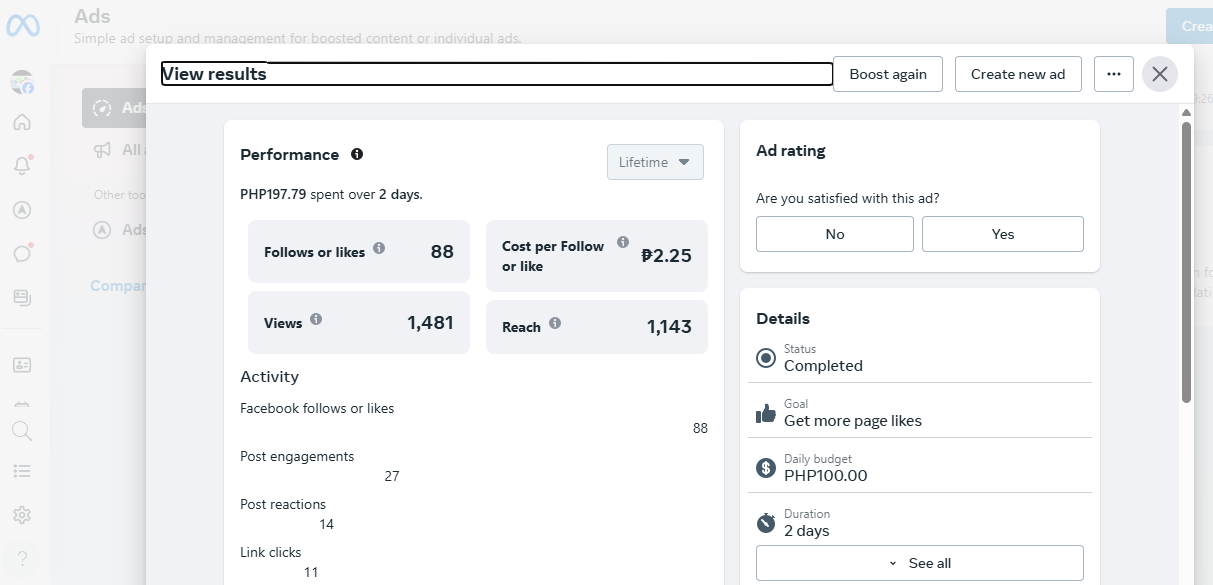The height and width of the screenshot is (585, 1213).
Task: Open the Home icon in sidebar
Action: (x=22, y=122)
